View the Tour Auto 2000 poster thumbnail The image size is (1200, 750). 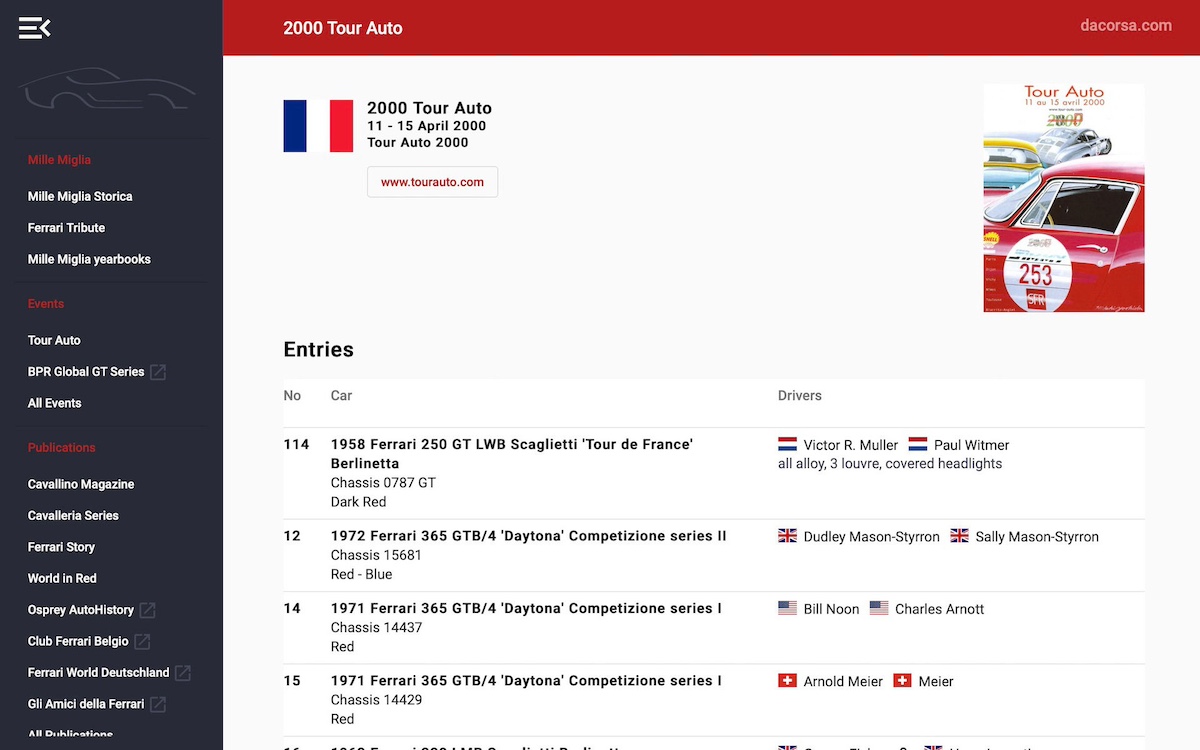click(x=1064, y=198)
